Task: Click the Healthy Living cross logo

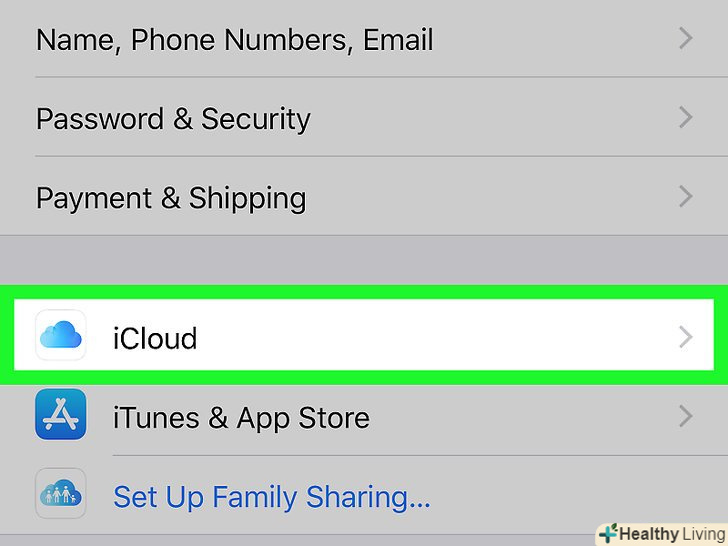Action: coord(608,534)
